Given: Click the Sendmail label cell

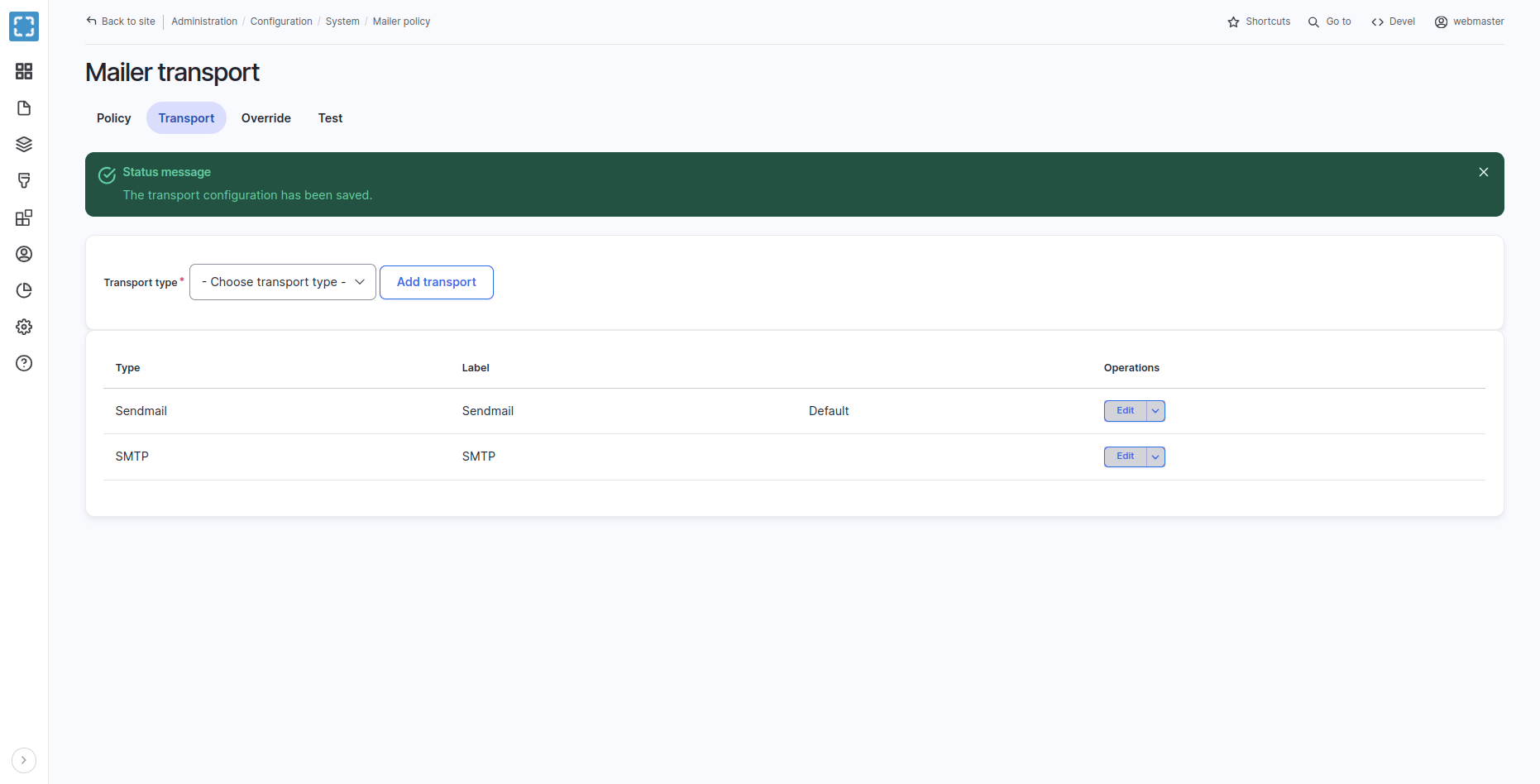Looking at the screenshot, I should (488, 411).
